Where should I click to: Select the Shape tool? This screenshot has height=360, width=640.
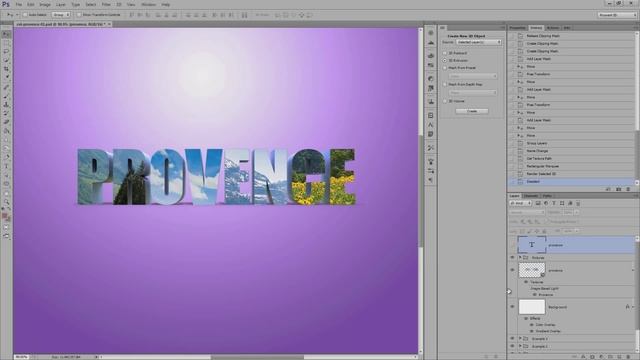click(x=6, y=184)
